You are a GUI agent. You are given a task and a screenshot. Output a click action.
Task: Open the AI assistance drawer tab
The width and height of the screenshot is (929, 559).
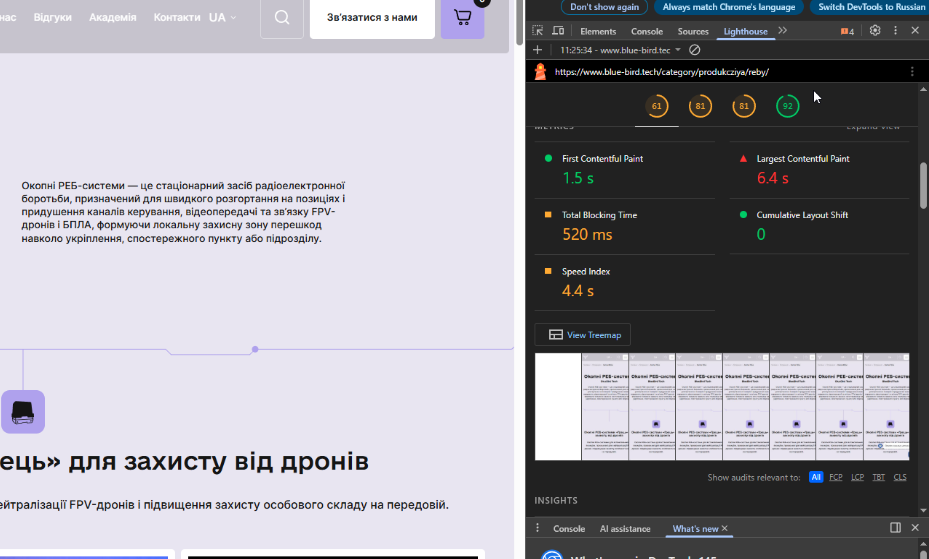(x=625, y=528)
